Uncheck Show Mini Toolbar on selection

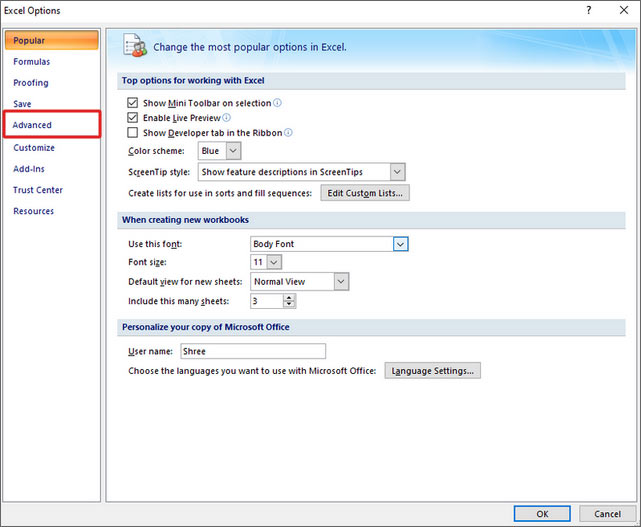coord(132,103)
